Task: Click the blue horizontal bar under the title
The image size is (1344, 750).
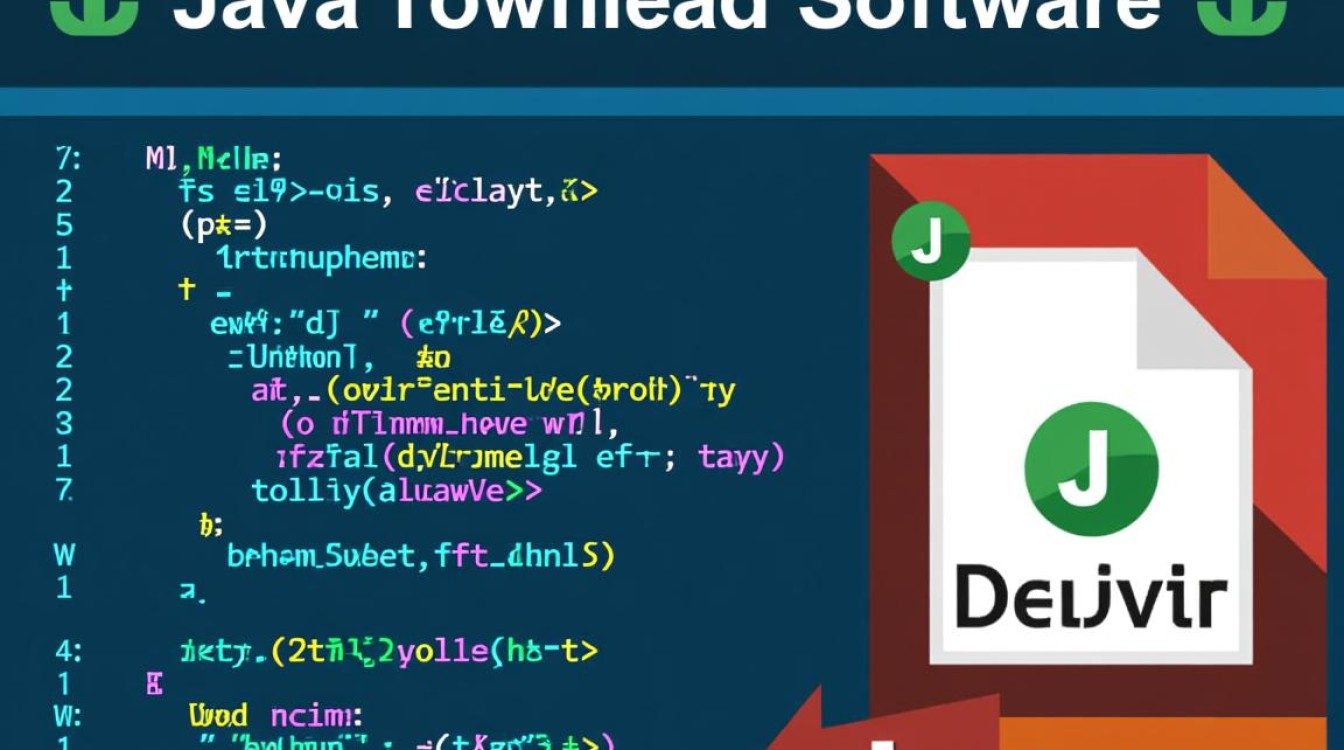Action: coord(672,101)
